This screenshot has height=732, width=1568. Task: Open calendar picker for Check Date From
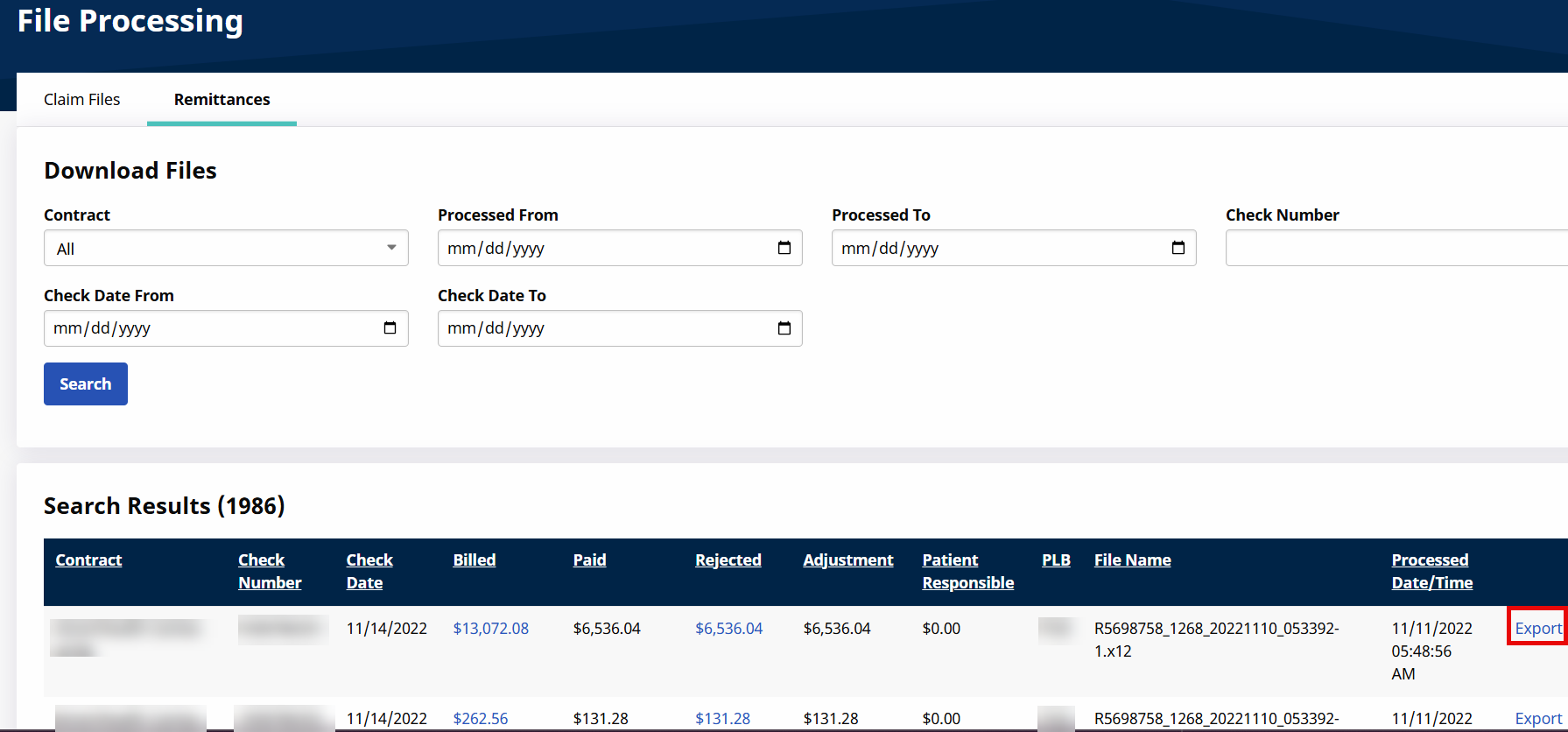[x=390, y=328]
